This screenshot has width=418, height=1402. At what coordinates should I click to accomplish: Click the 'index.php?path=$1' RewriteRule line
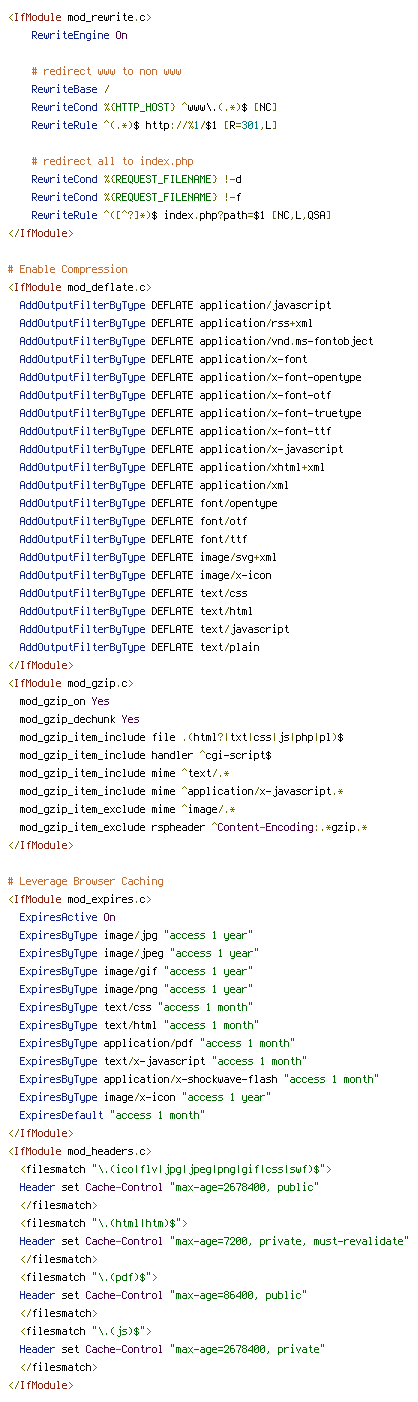click(181, 215)
